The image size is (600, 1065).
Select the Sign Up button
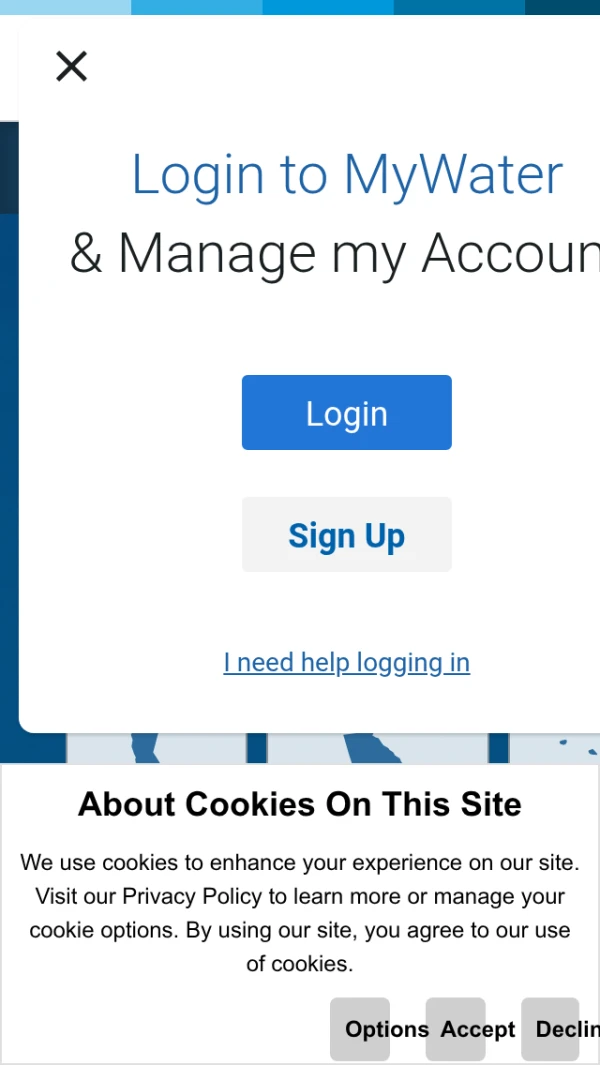347,535
